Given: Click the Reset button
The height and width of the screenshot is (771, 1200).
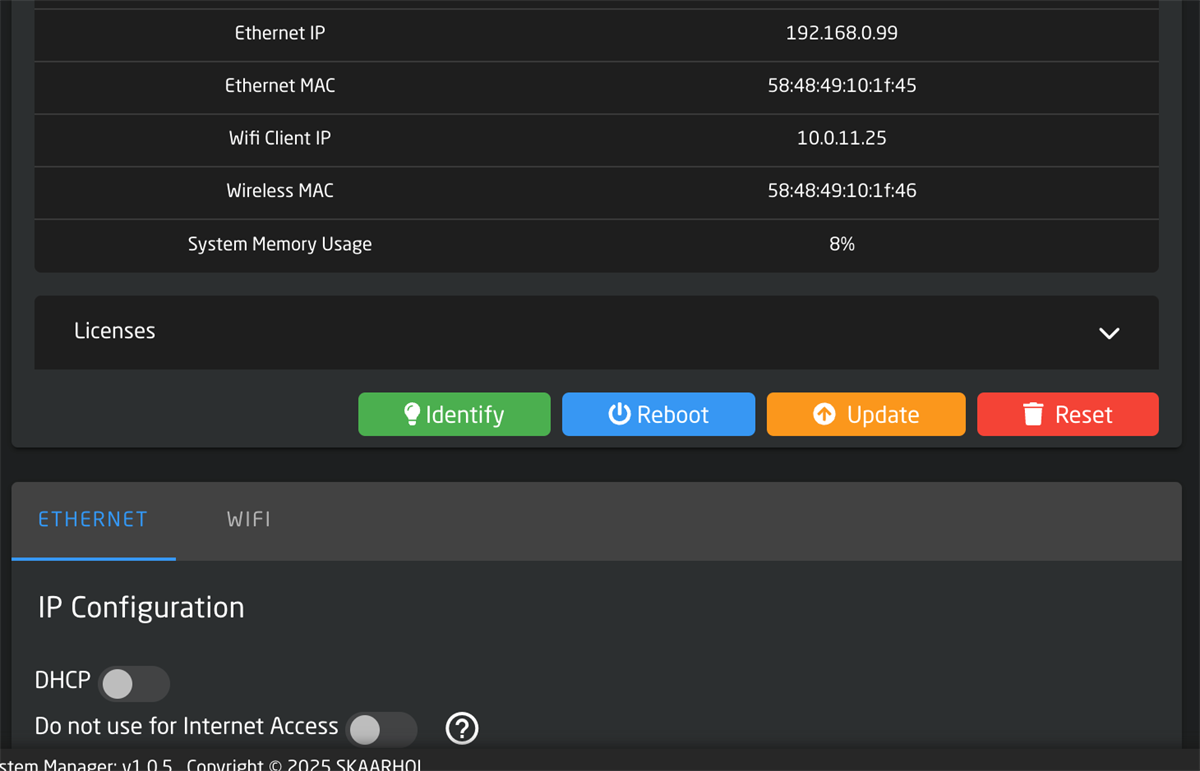Looking at the screenshot, I should (x=1067, y=413).
